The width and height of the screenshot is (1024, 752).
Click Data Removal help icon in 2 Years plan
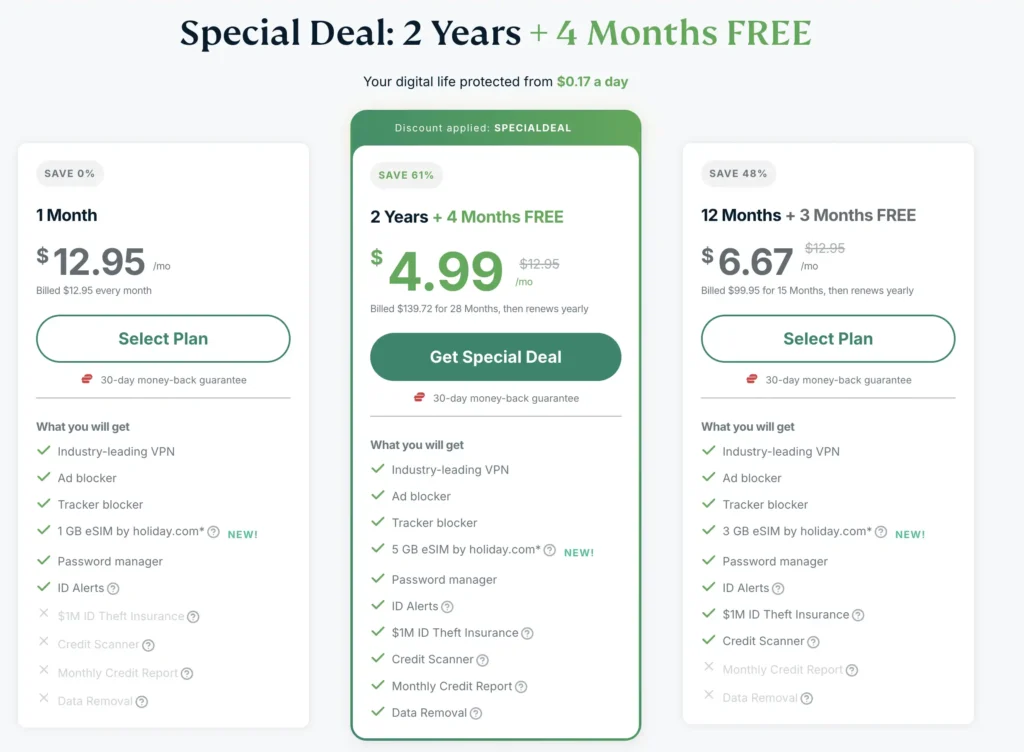pos(476,713)
